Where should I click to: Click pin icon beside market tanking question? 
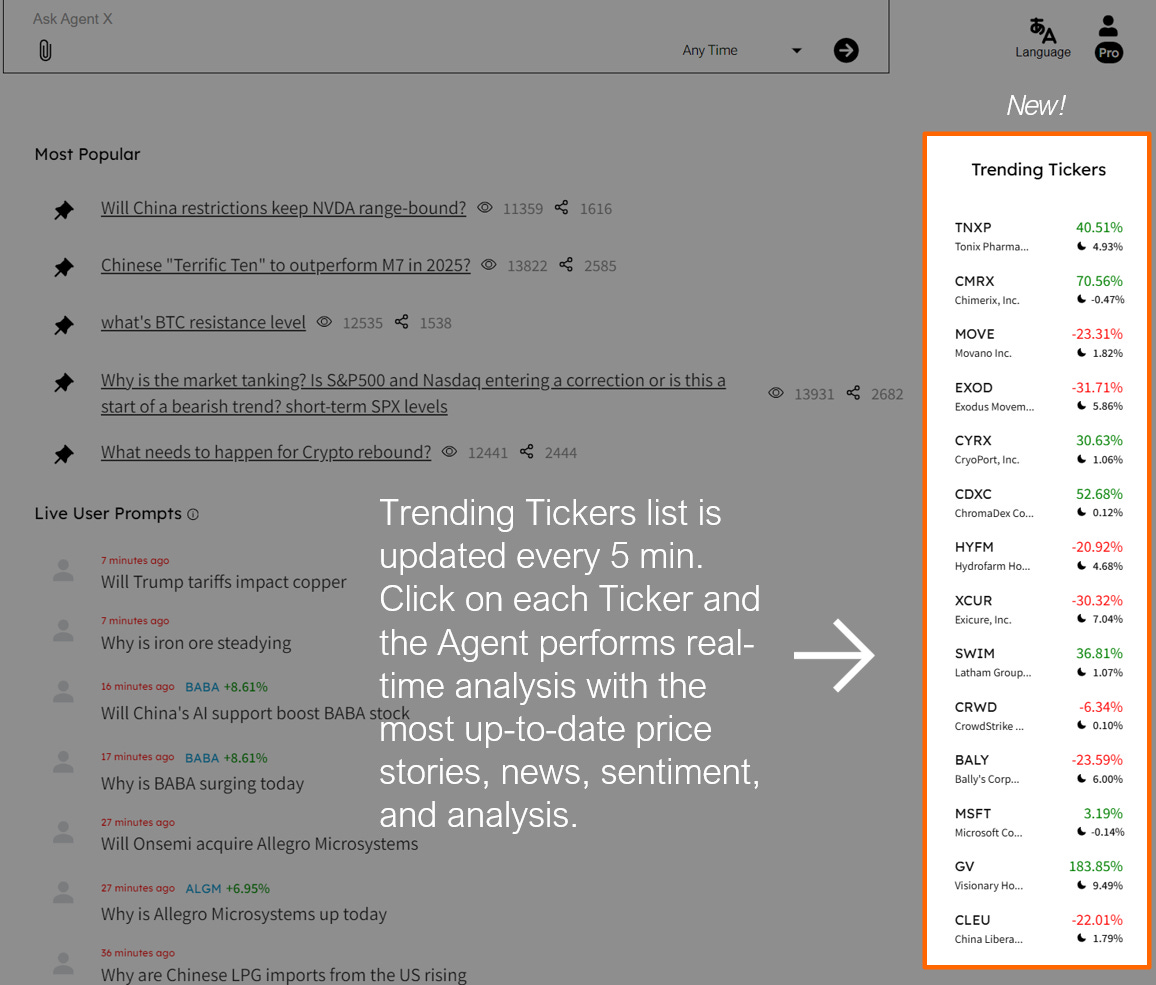pyautogui.click(x=64, y=383)
